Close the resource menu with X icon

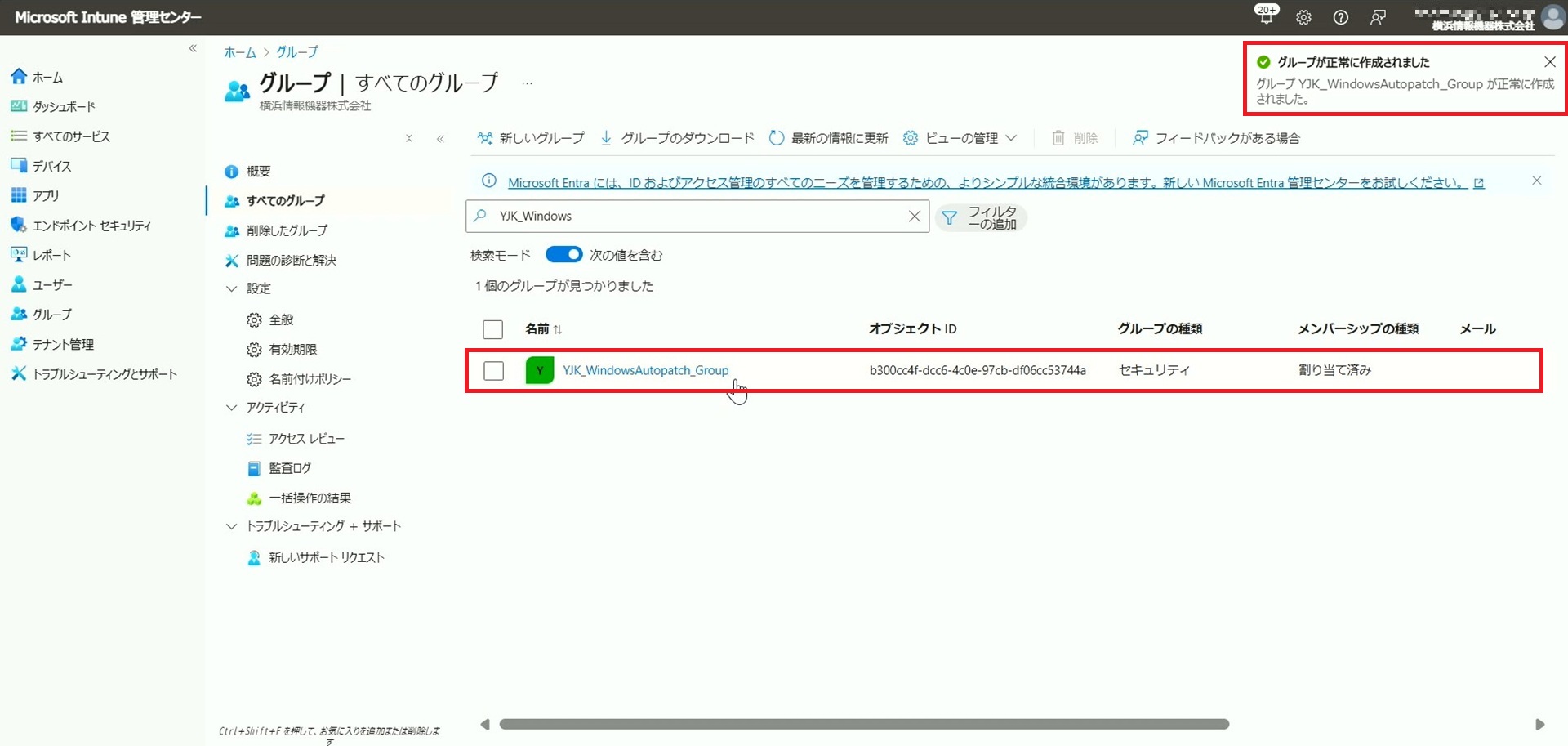click(409, 138)
